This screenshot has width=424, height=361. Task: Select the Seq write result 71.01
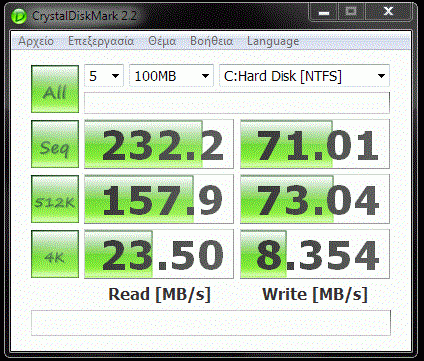point(315,144)
